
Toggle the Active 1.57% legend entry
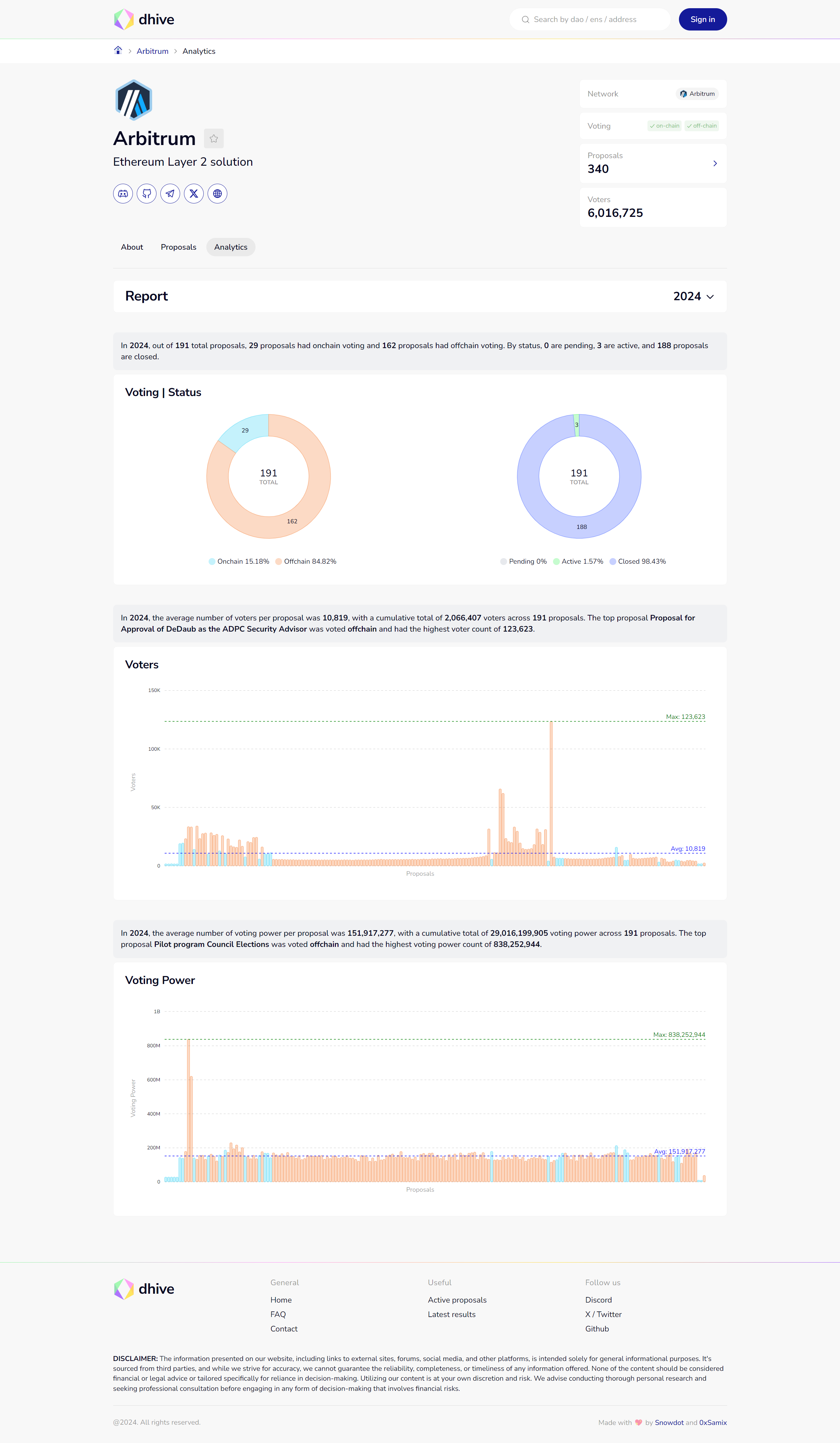pyautogui.click(x=578, y=562)
